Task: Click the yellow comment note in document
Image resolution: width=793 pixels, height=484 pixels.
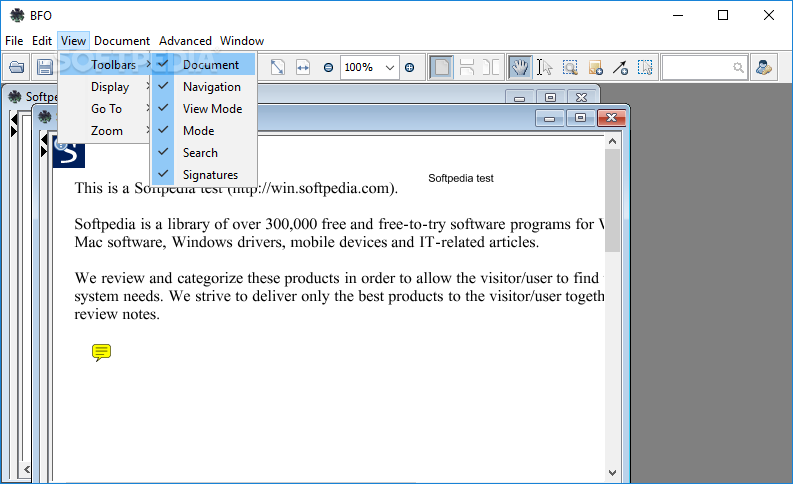Action: tap(101, 352)
